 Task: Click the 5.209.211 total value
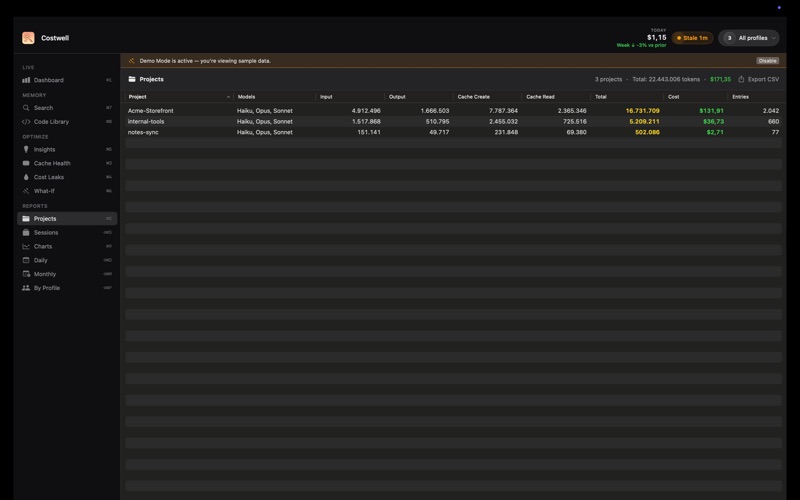tap(644, 121)
